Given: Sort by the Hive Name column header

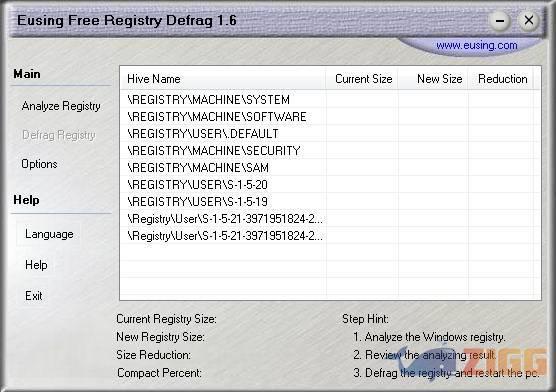Looking at the screenshot, I should pyautogui.click(x=223, y=79).
